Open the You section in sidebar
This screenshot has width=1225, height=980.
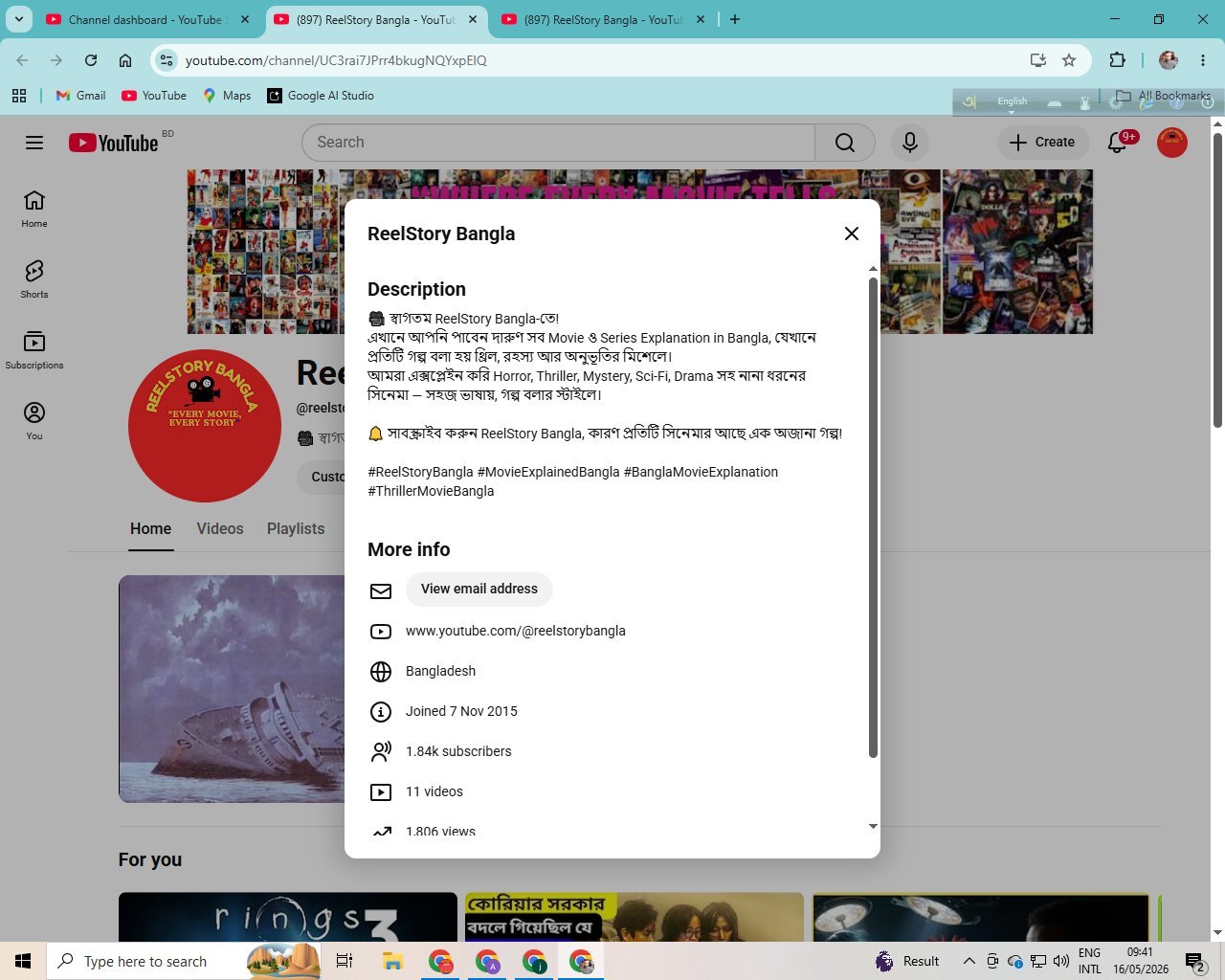point(34,421)
